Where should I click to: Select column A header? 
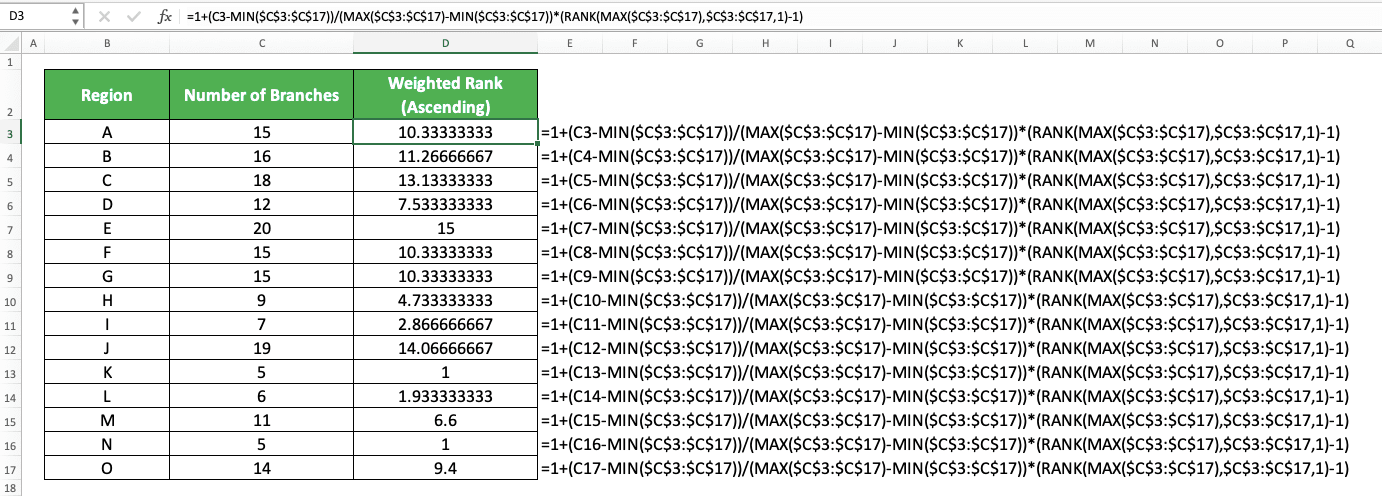[x=33, y=43]
